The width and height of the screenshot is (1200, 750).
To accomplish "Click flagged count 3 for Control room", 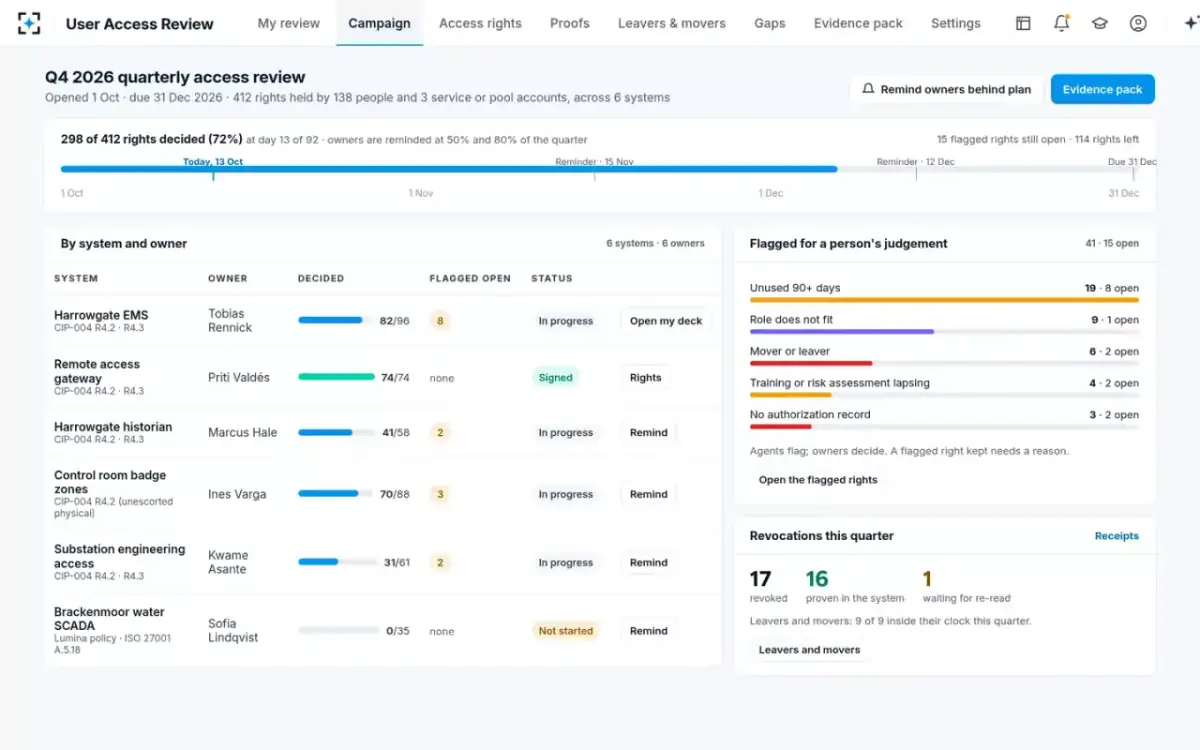I will (x=439, y=494).
